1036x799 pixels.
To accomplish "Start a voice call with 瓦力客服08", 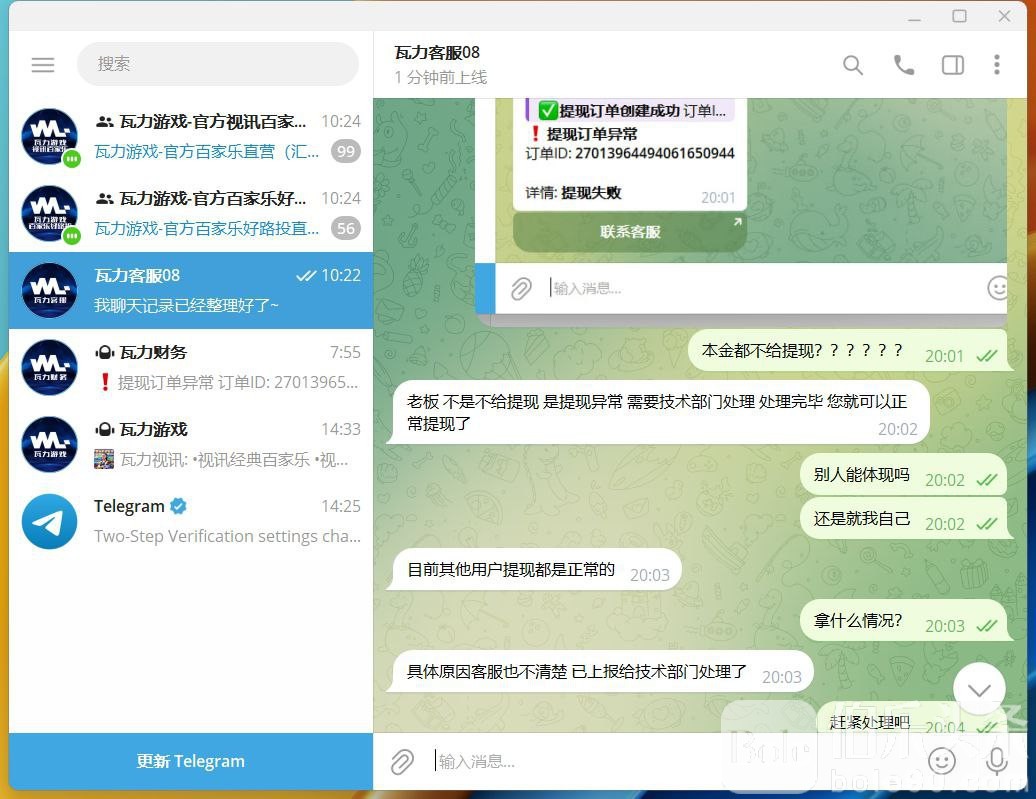I will (x=903, y=65).
